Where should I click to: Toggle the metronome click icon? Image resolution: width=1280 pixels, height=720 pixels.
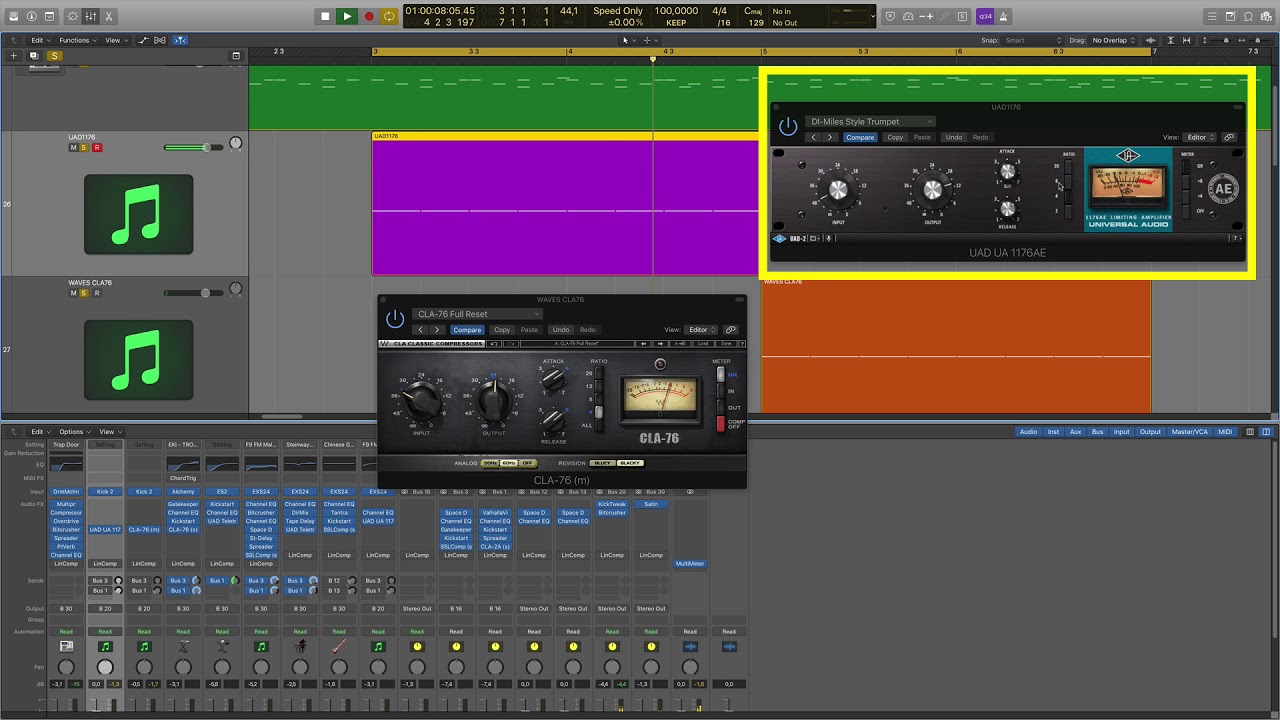(x=1003, y=16)
